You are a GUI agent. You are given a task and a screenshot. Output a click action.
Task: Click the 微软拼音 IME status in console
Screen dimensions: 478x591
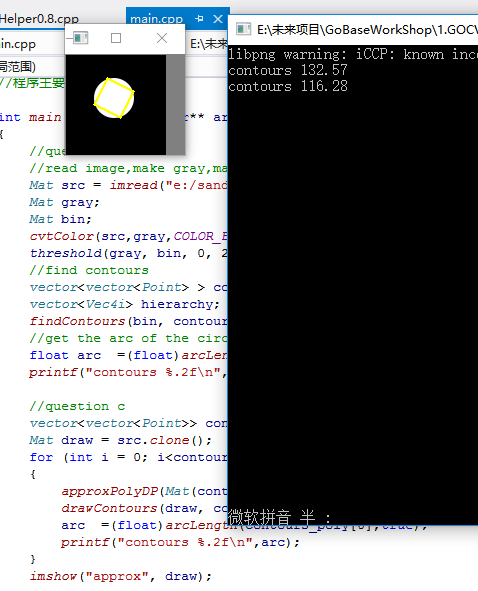279,517
